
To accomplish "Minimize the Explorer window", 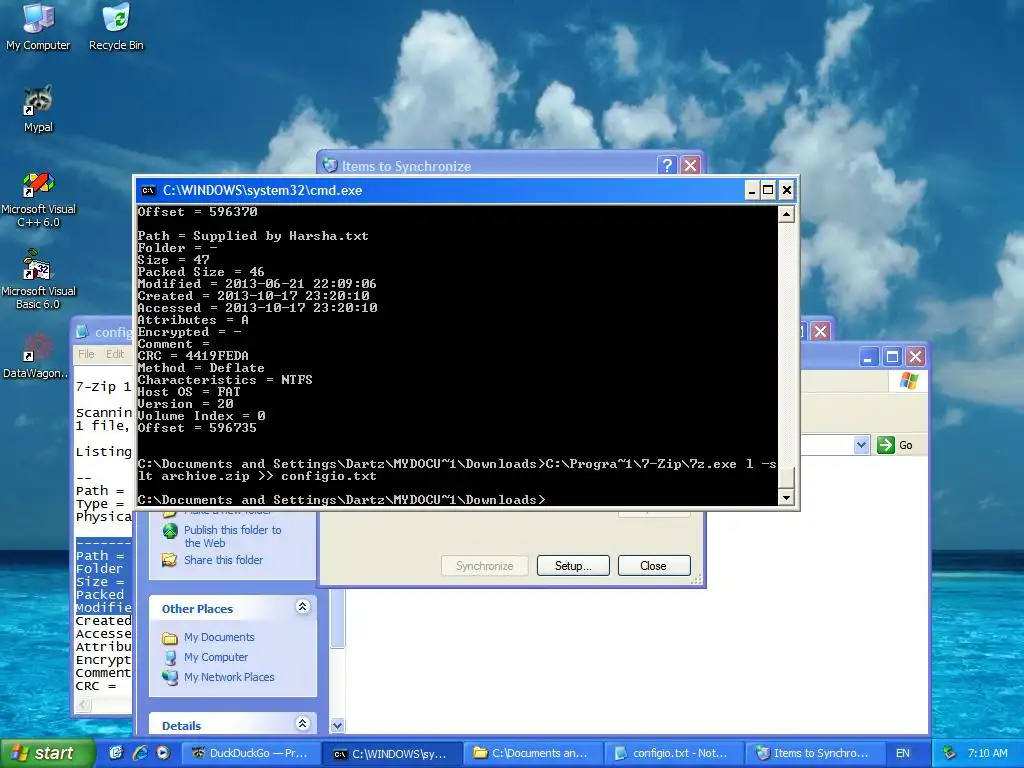I will pyautogui.click(x=868, y=357).
